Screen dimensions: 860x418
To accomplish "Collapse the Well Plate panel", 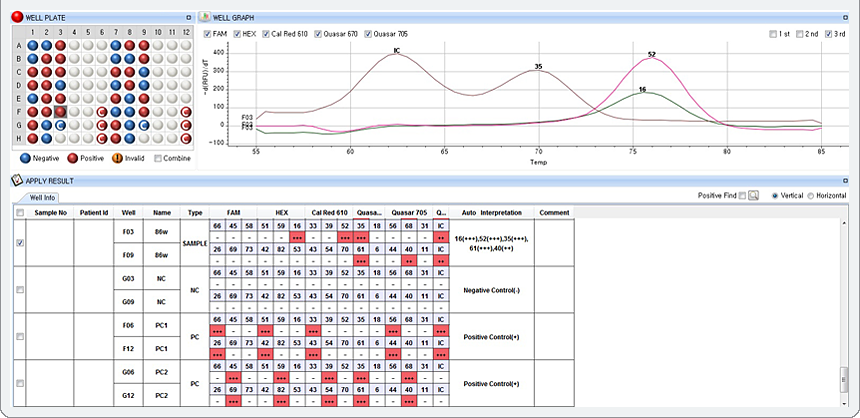I will [189, 18].
